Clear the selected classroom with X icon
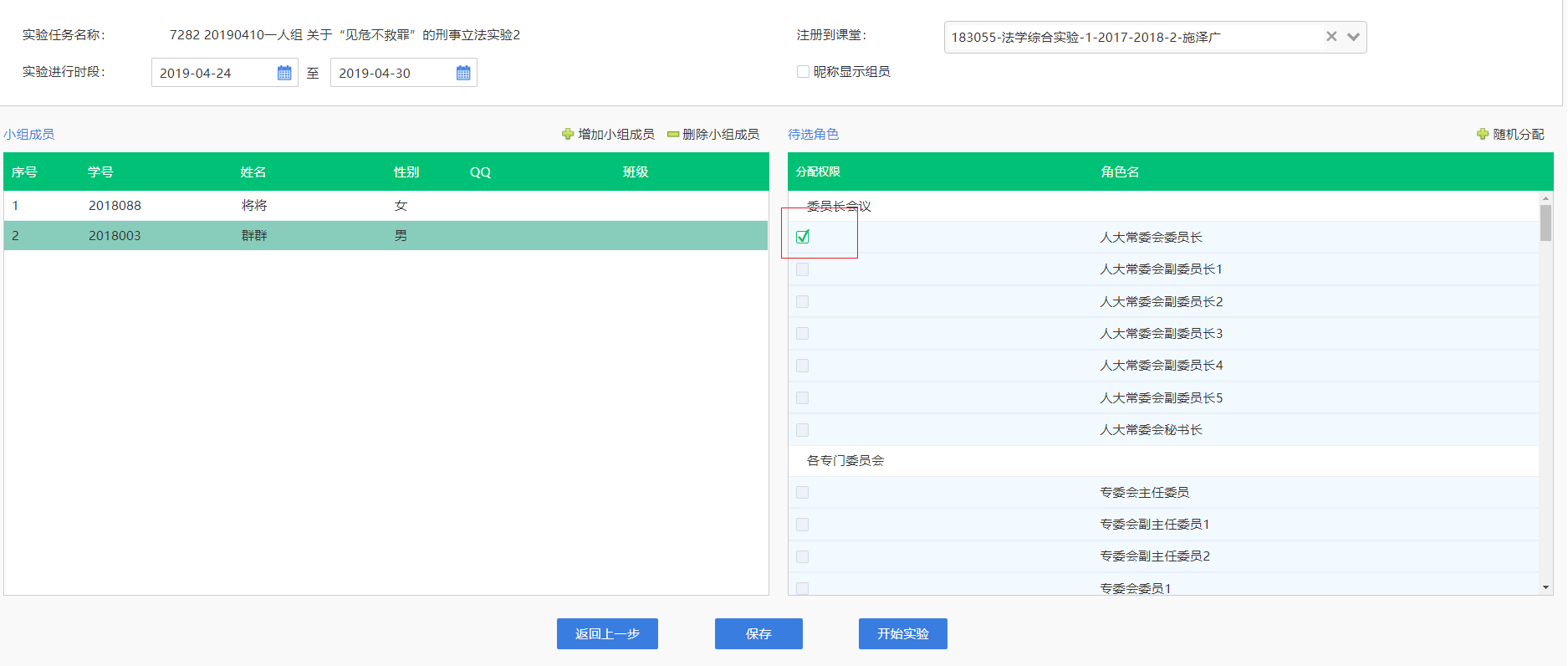 click(x=1331, y=37)
